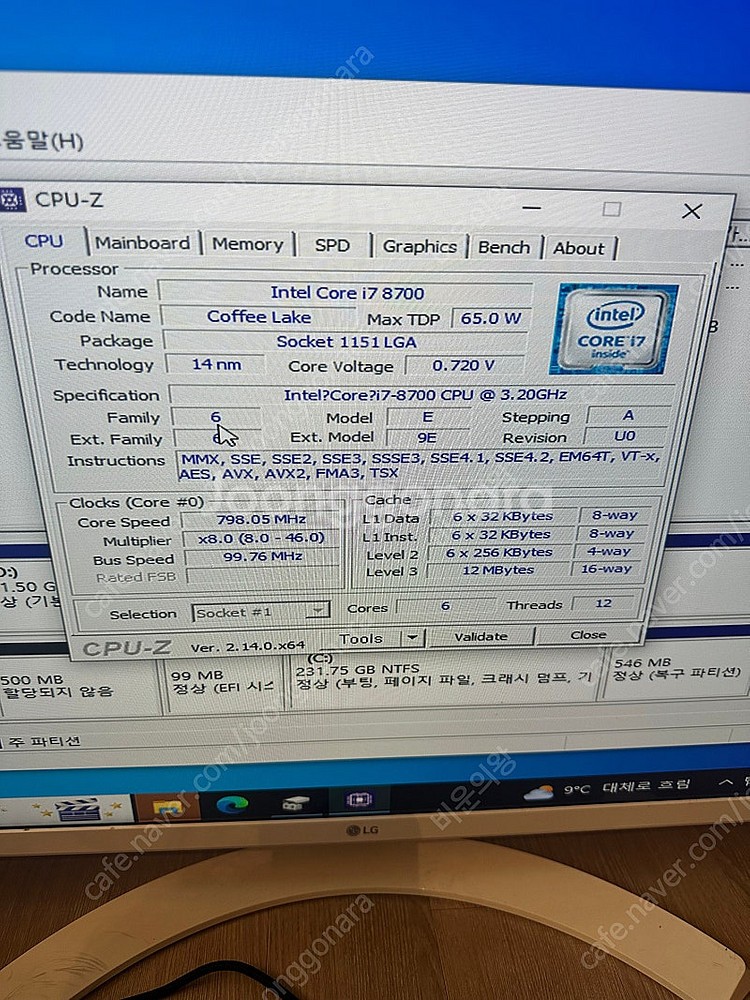Click the Validate button
This screenshot has width=750, height=1000.
[x=481, y=636]
